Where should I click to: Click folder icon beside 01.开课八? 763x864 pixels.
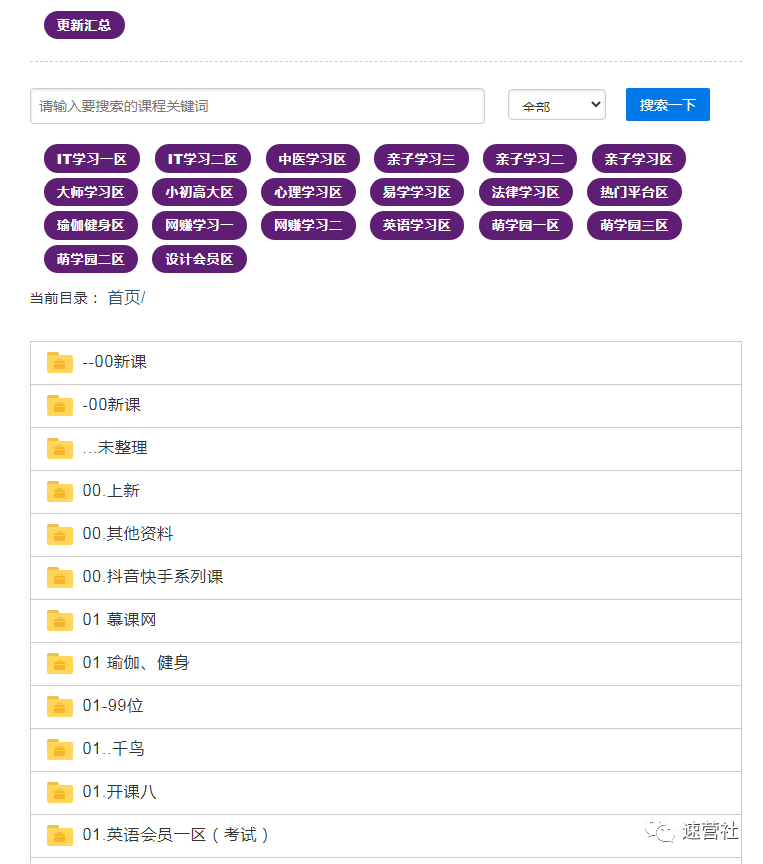(60, 792)
